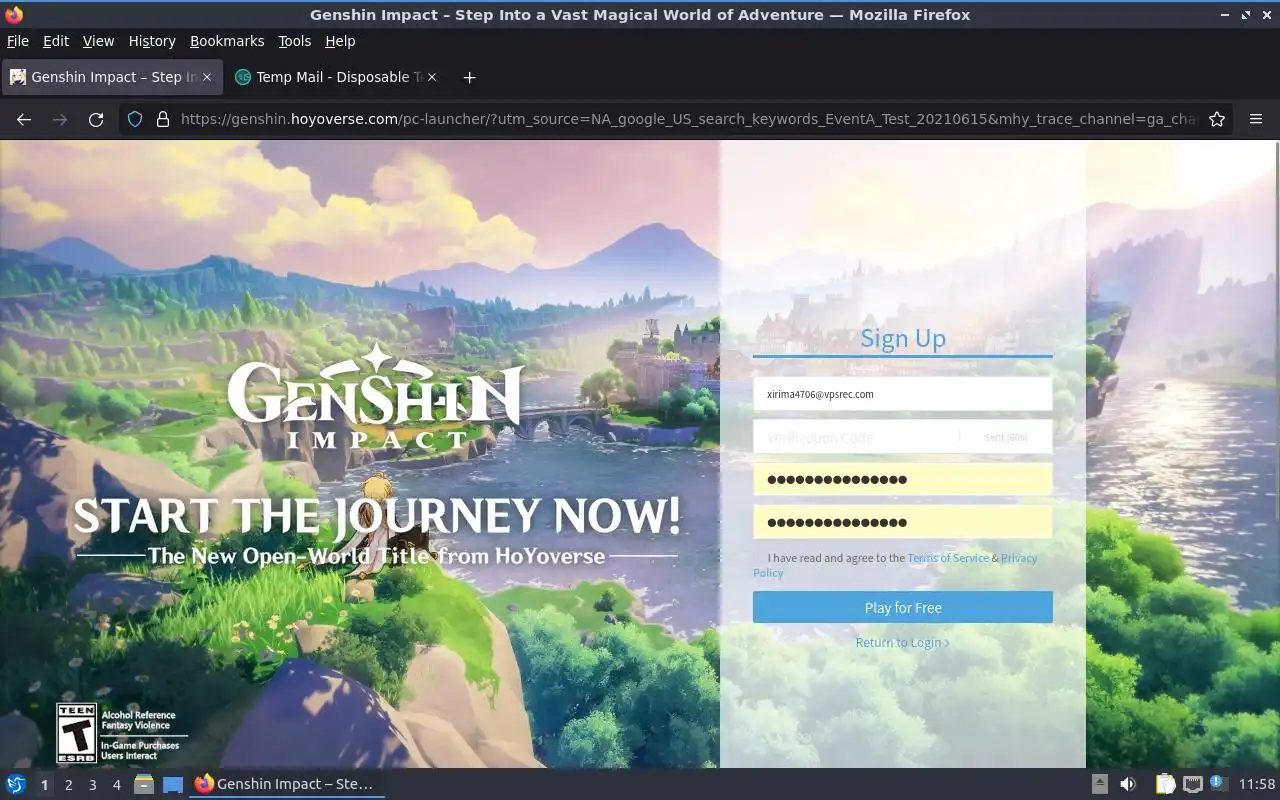Close the Genshin Impact tab
Image resolution: width=1280 pixels, height=800 pixels.
point(207,77)
